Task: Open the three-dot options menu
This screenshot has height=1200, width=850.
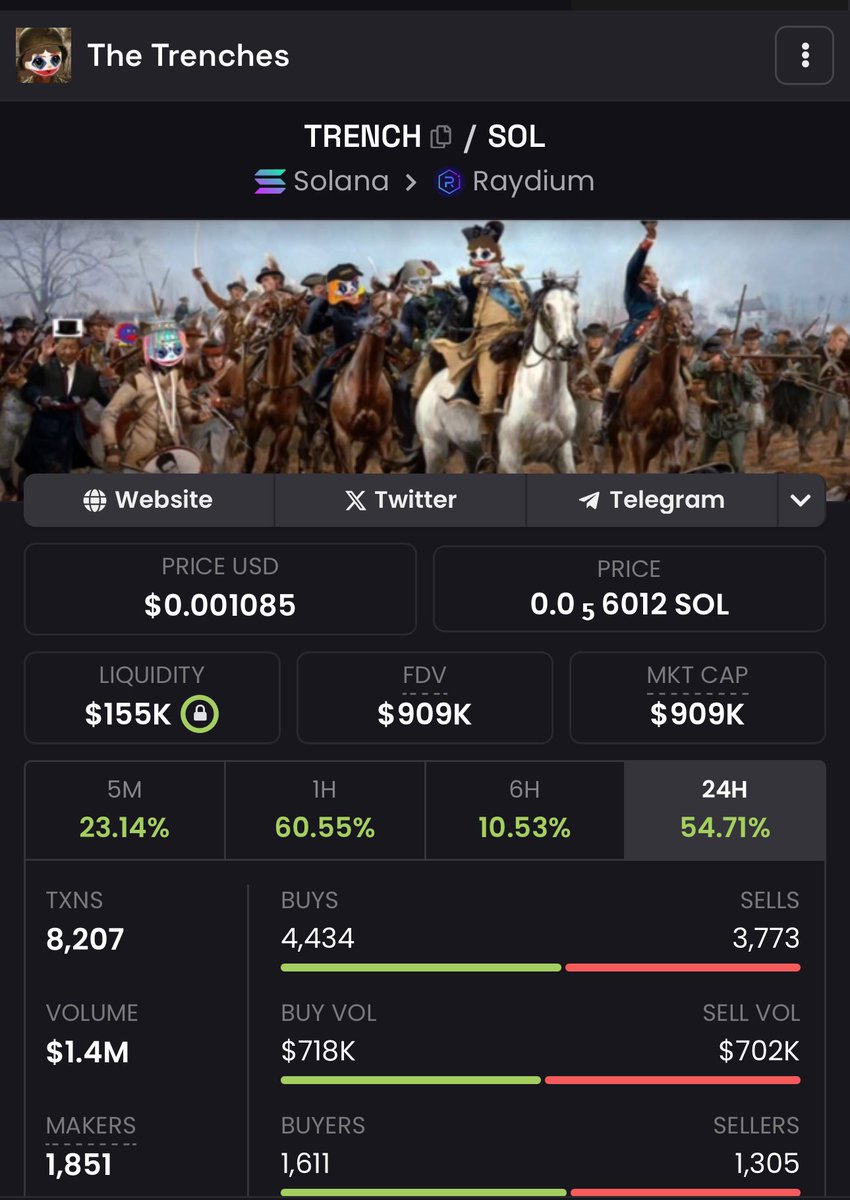Action: tap(804, 56)
